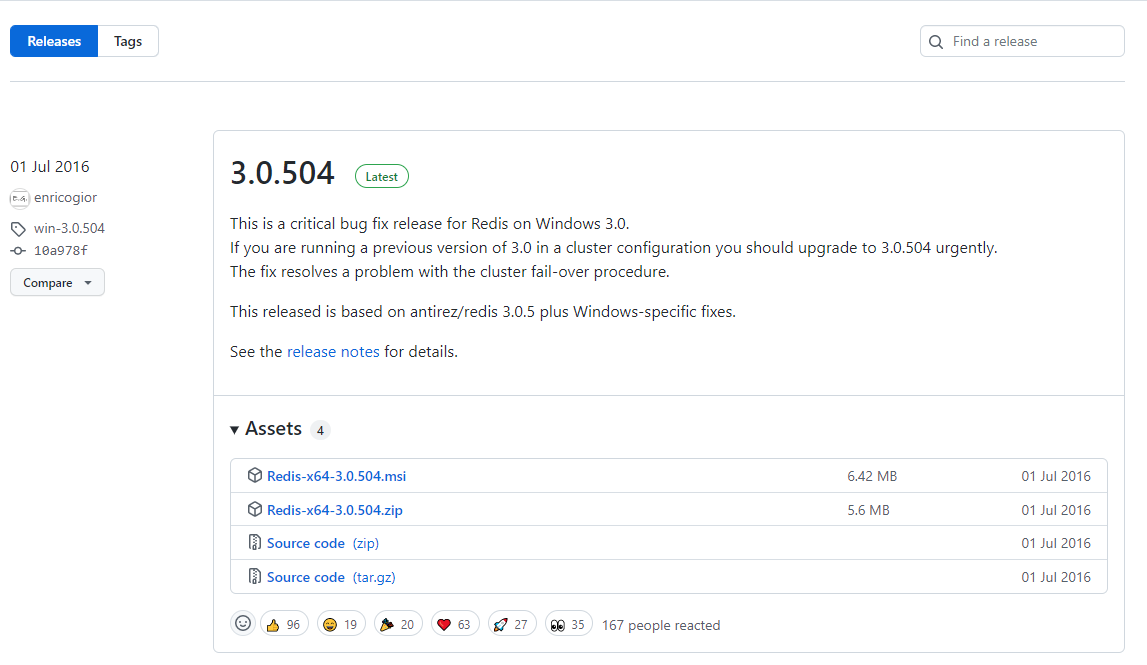Click the date in the Source code (tar.gz) row

pos(1056,577)
